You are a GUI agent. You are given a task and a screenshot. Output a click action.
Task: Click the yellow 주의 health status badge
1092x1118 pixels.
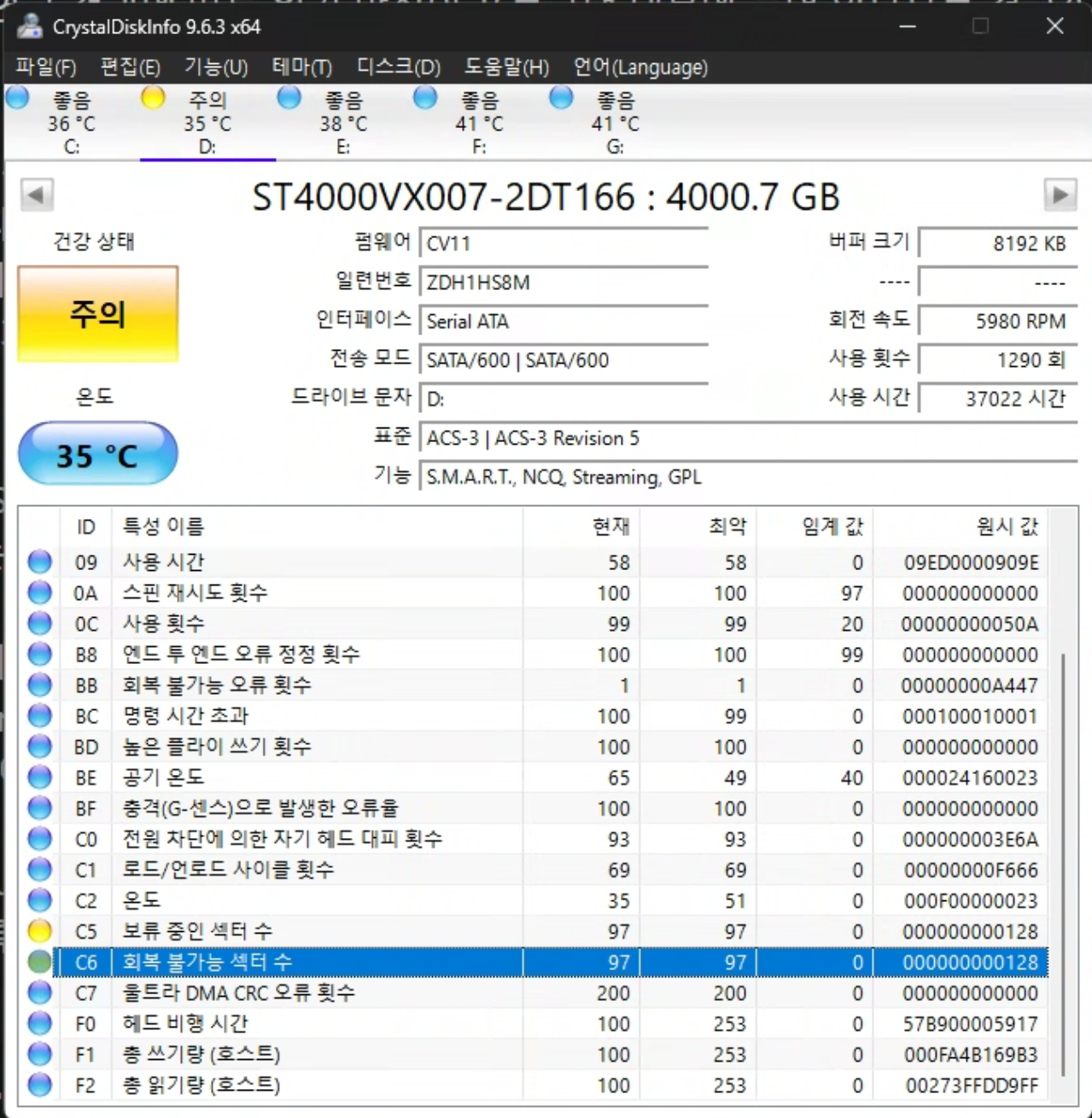96,314
